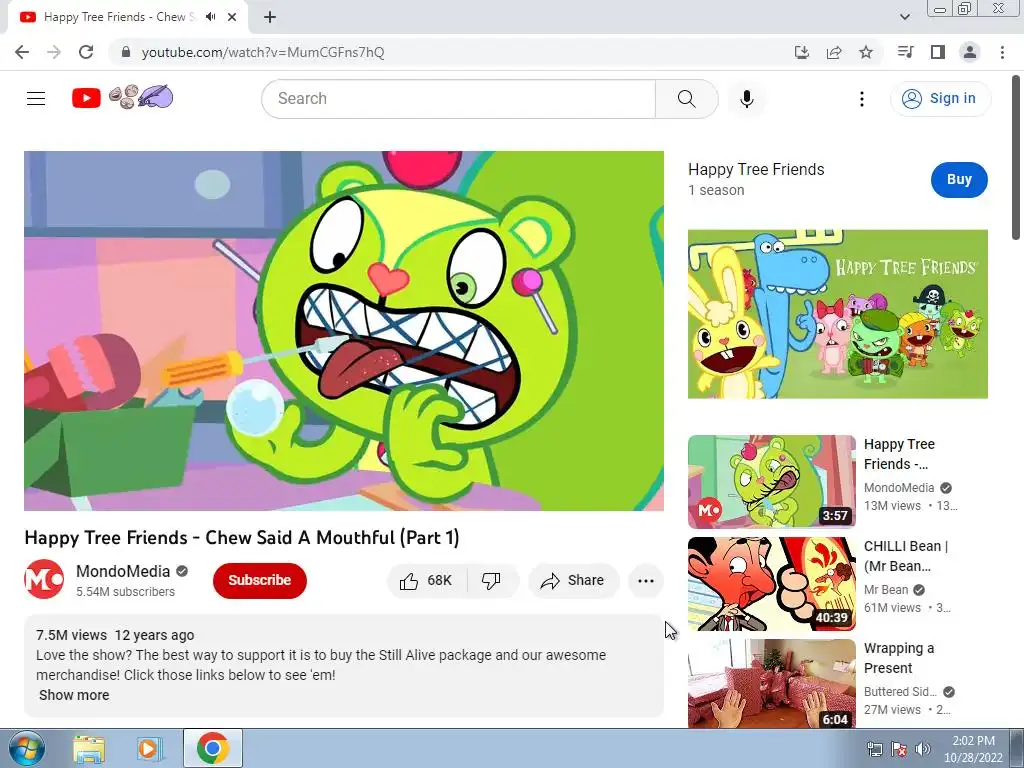Open Chrome profile avatar

click(970, 52)
